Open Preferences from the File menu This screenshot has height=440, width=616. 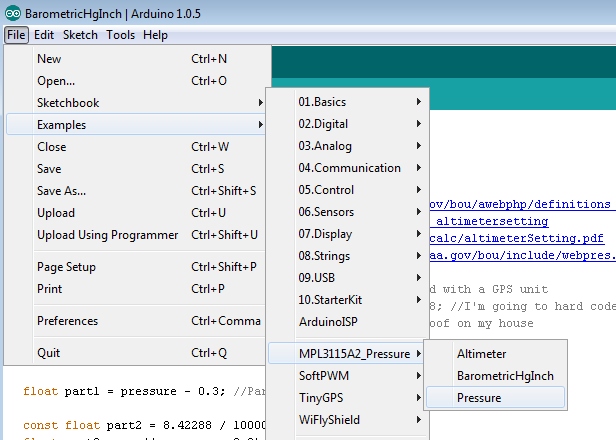tap(136, 321)
